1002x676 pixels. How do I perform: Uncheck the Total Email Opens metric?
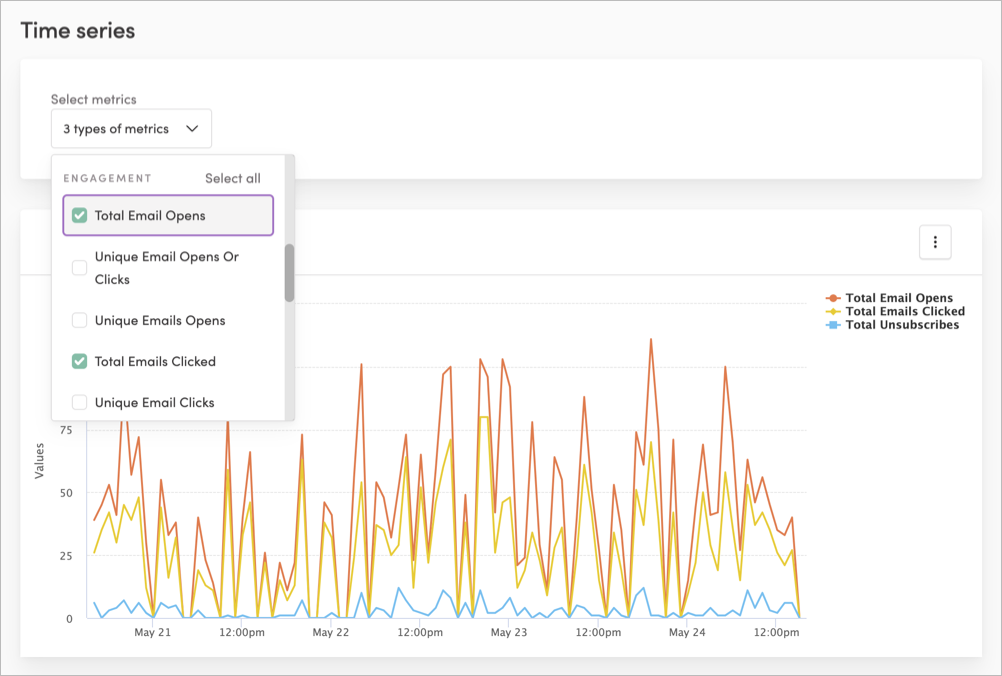78,214
